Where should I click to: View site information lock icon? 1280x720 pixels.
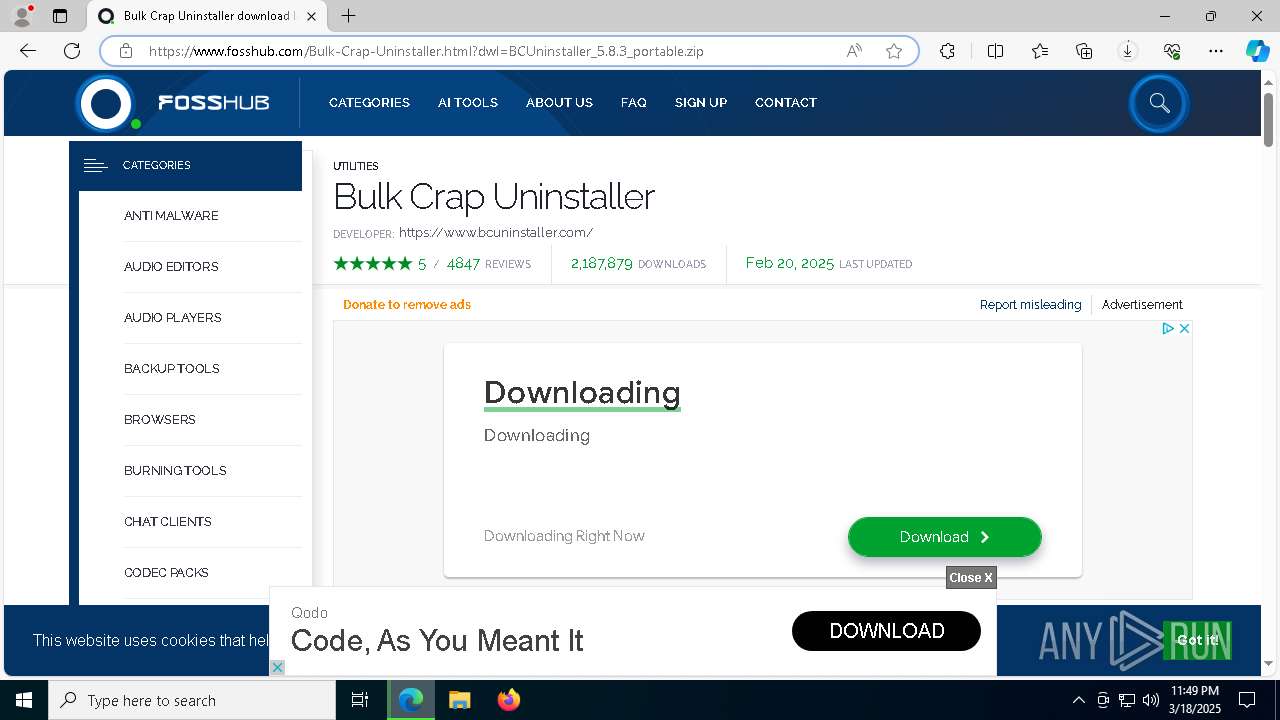point(125,51)
